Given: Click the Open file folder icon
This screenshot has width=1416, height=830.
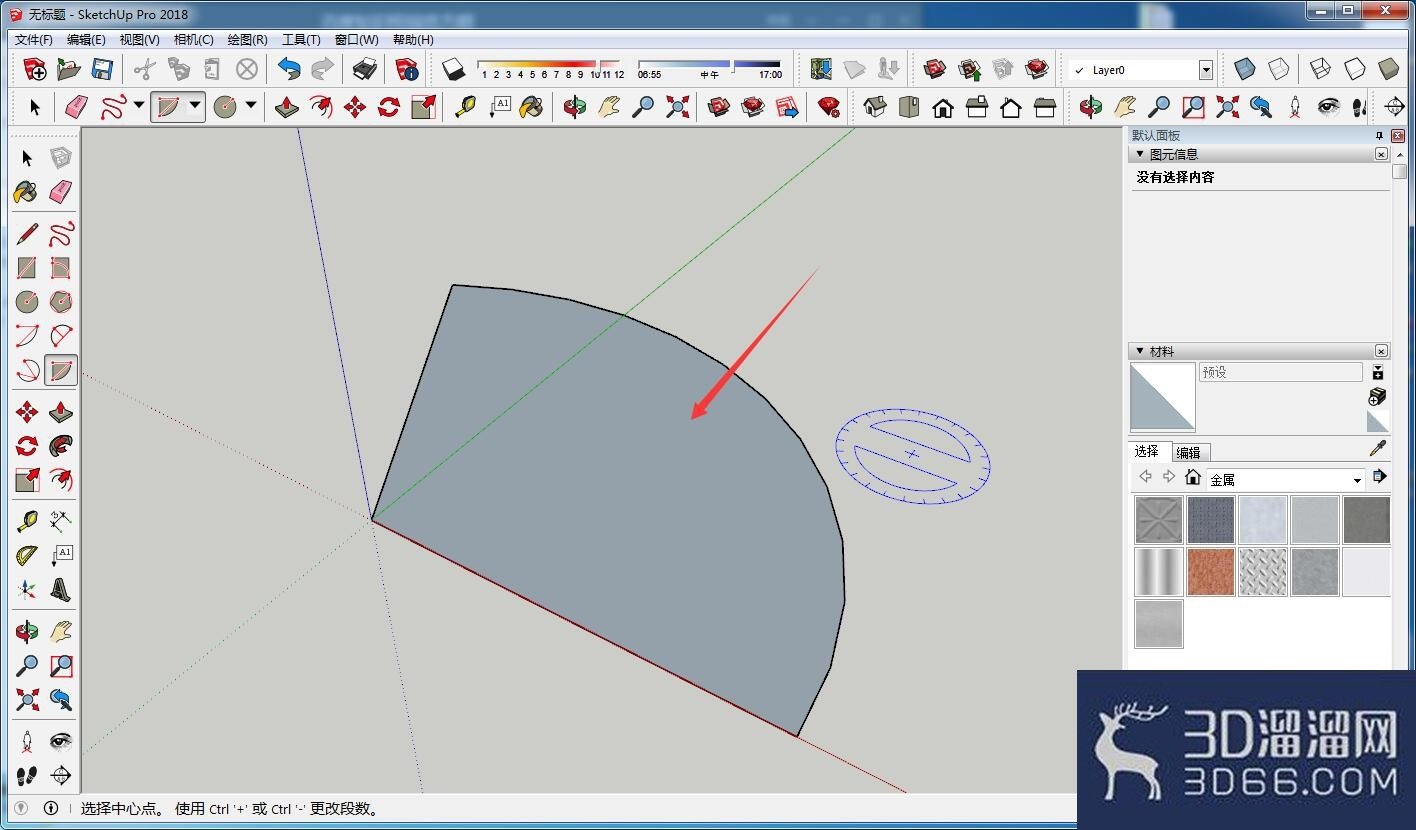Looking at the screenshot, I should (x=68, y=69).
